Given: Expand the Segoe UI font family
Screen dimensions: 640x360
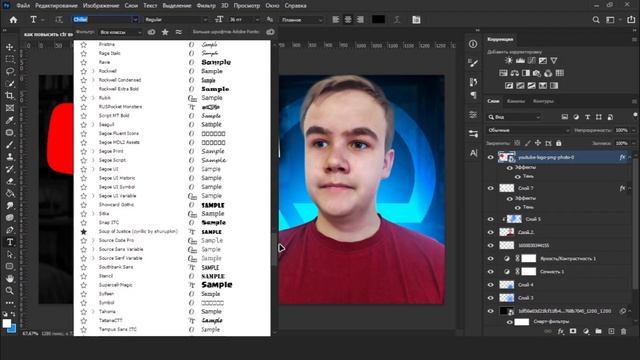Looking at the screenshot, I should pyautogui.click(x=93, y=169).
